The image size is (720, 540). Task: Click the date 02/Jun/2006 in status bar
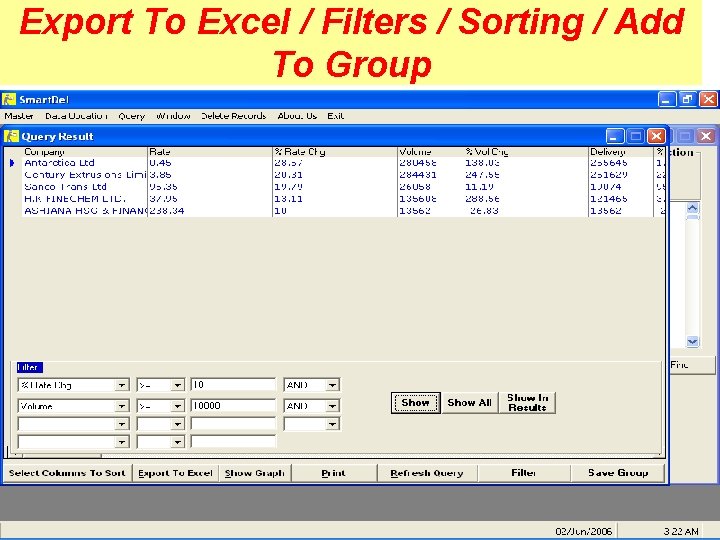pyautogui.click(x=584, y=531)
